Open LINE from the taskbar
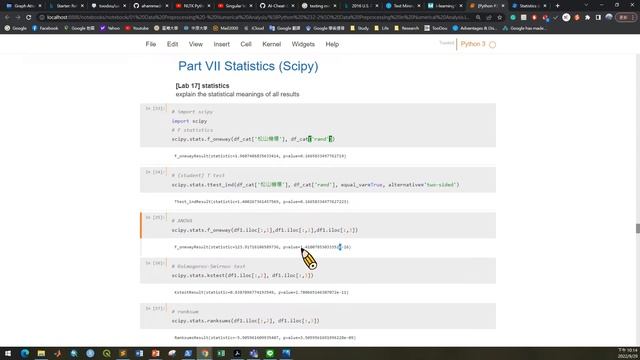The width and height of the screenshot is (640, 360). 270,353
